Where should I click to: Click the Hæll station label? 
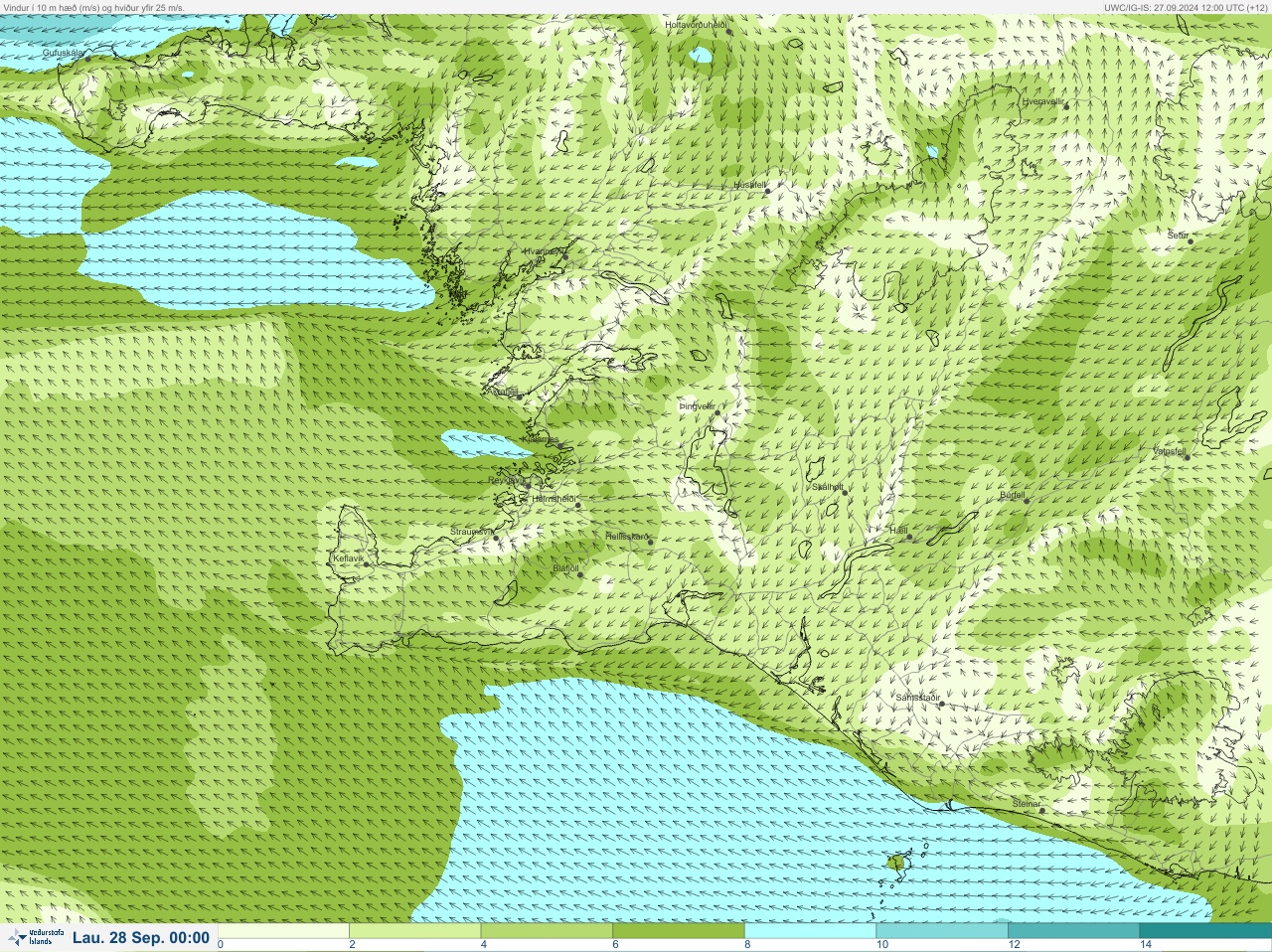899,531
